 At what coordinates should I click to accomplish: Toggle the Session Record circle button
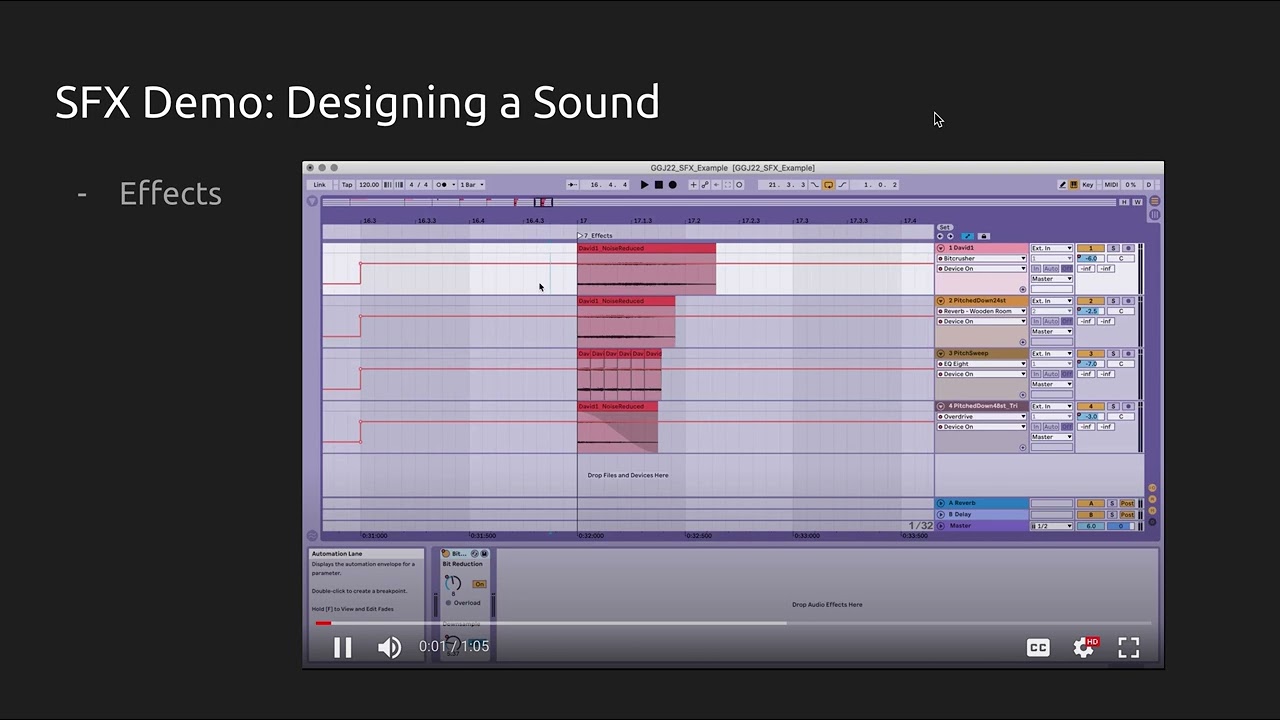pos(739,185)
